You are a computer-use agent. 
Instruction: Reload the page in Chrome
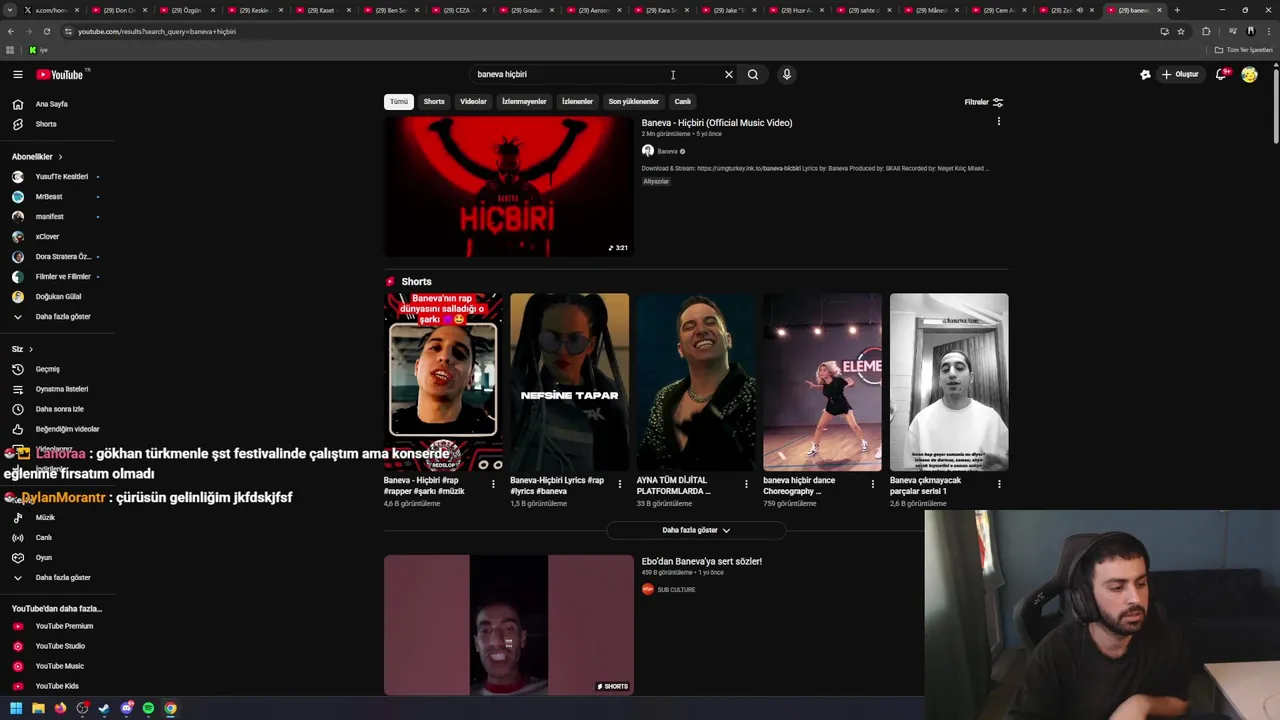(x=47, y=31)
